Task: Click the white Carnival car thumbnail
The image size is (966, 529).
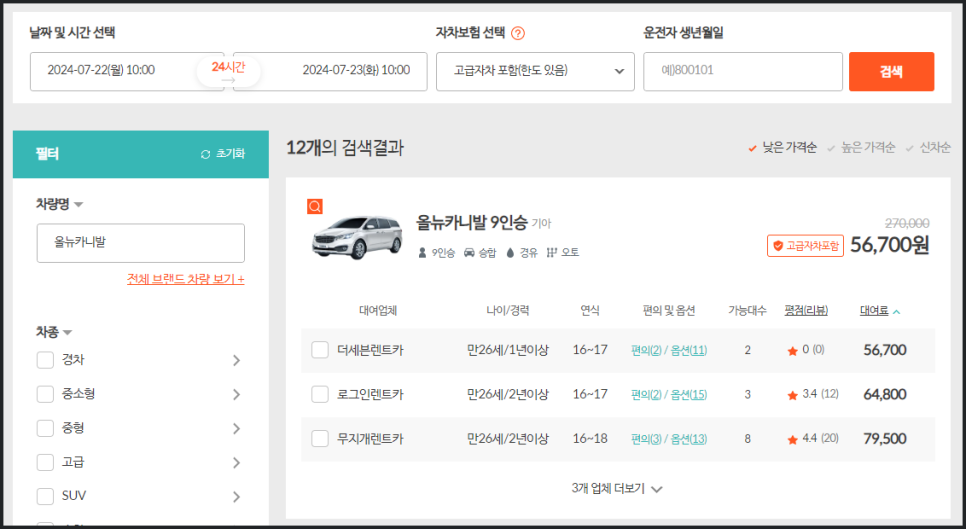Action: pyautogui.click(x=357, y=237)
